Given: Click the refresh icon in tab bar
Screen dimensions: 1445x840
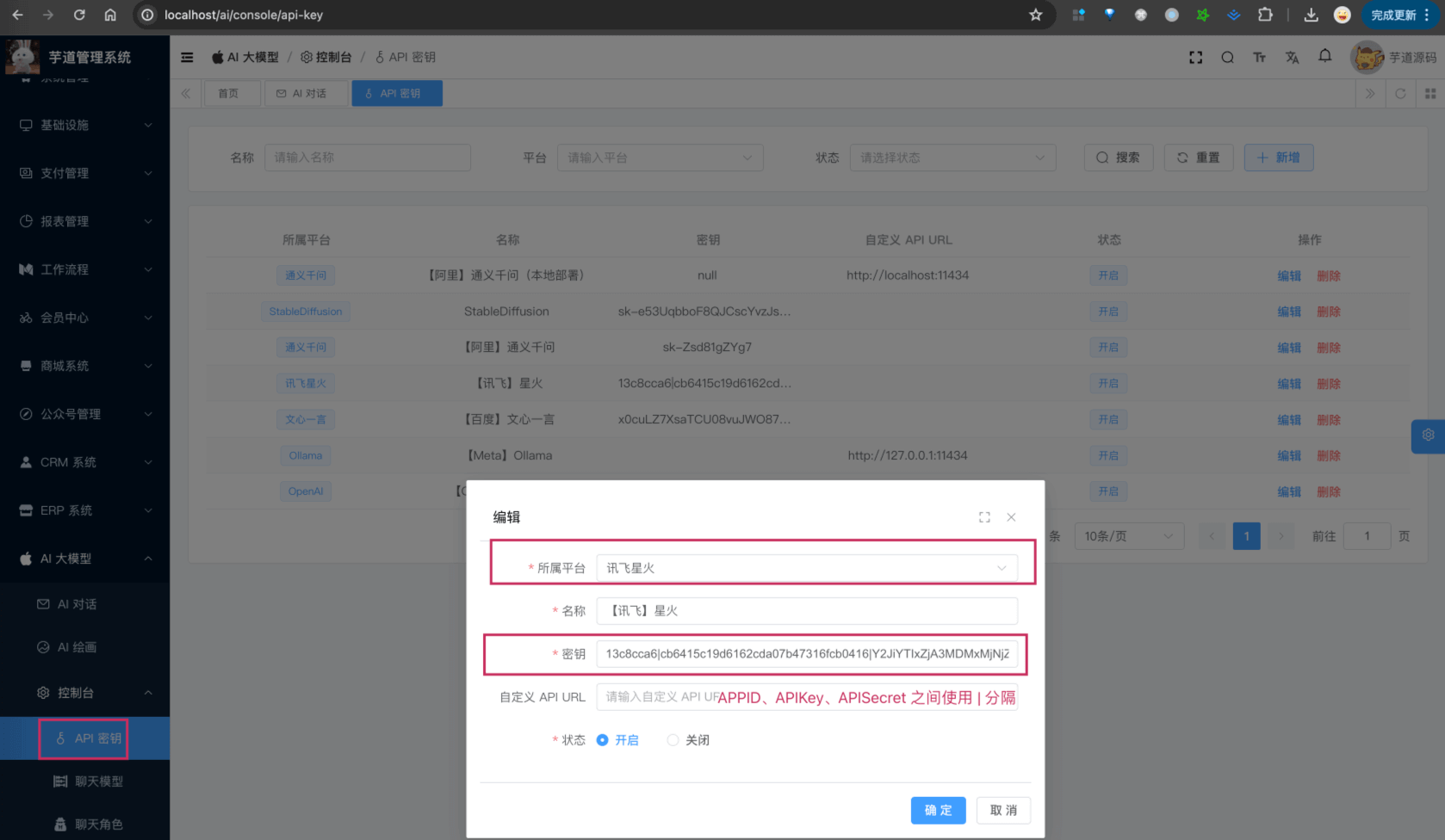Looking at the screenshot, I should point(1400,94).
